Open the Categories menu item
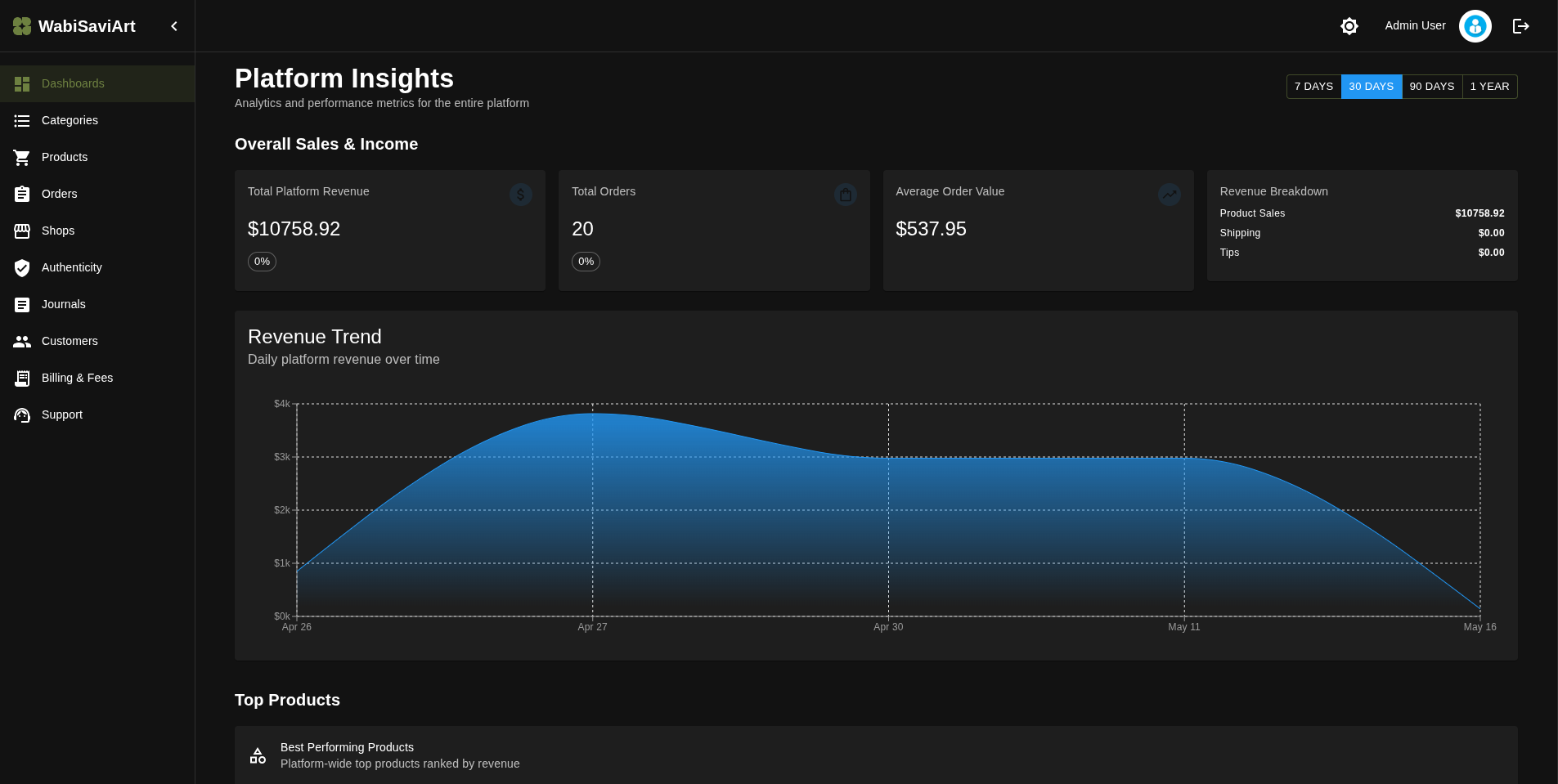This screenshot has height=784, width=1558. pyautogui.click(x=97, y=120)
